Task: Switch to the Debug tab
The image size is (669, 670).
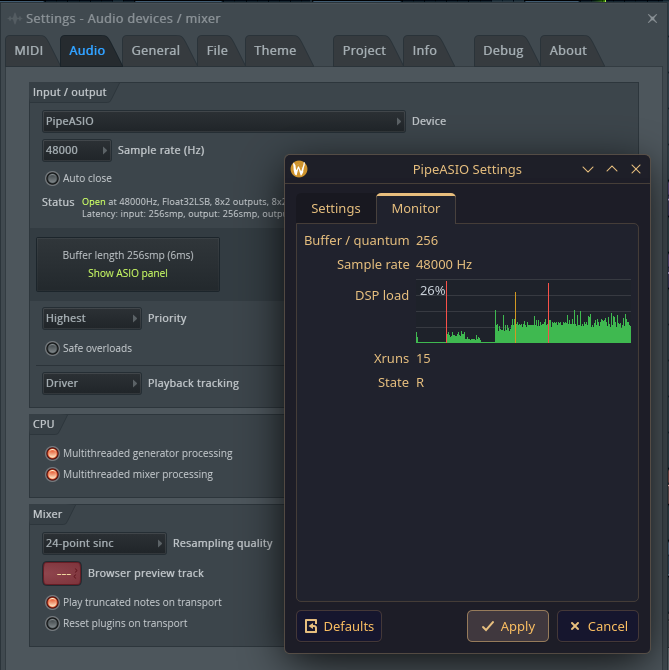Action: pos(503,51)
